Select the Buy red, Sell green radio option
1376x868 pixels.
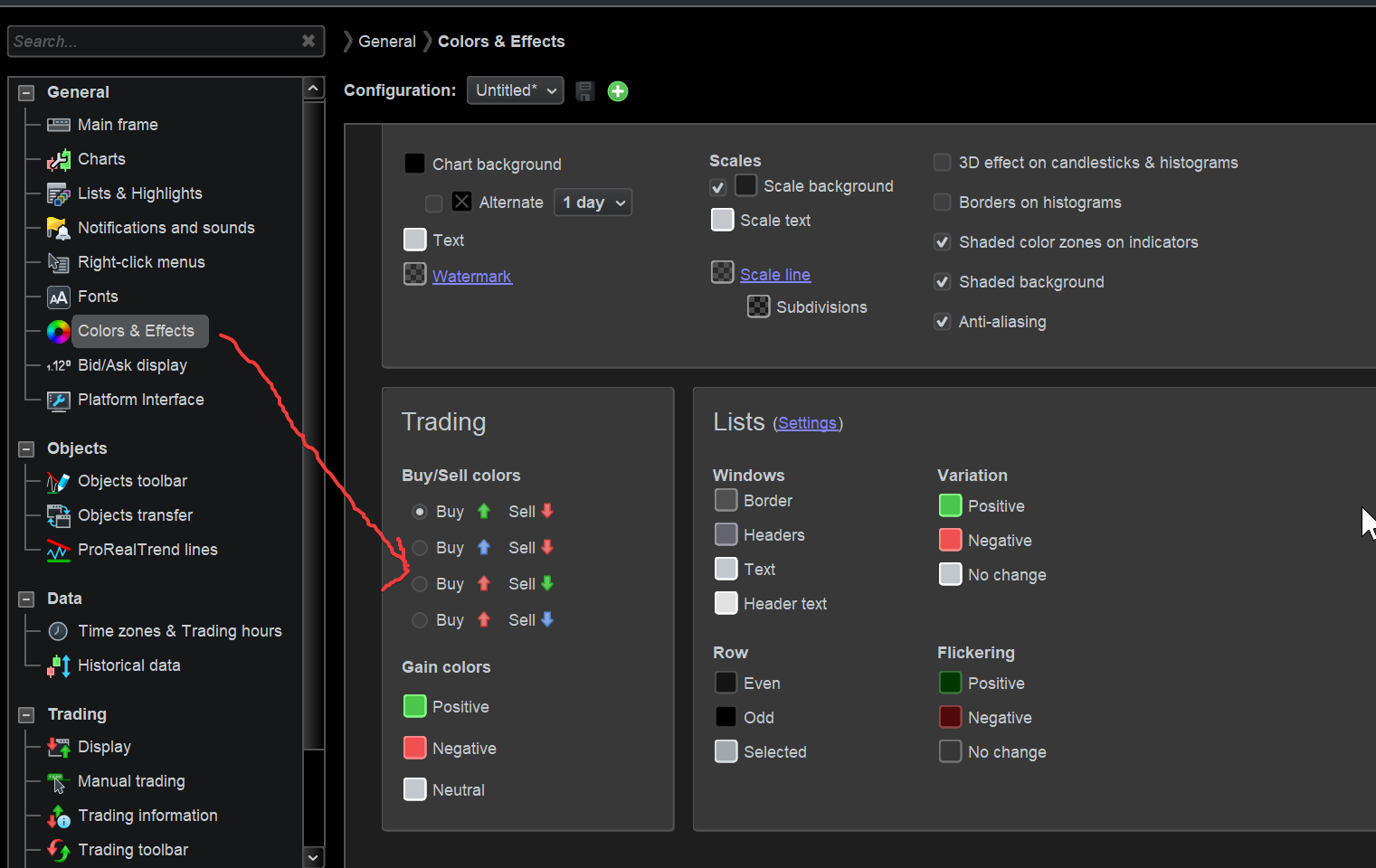coord(419,584)
